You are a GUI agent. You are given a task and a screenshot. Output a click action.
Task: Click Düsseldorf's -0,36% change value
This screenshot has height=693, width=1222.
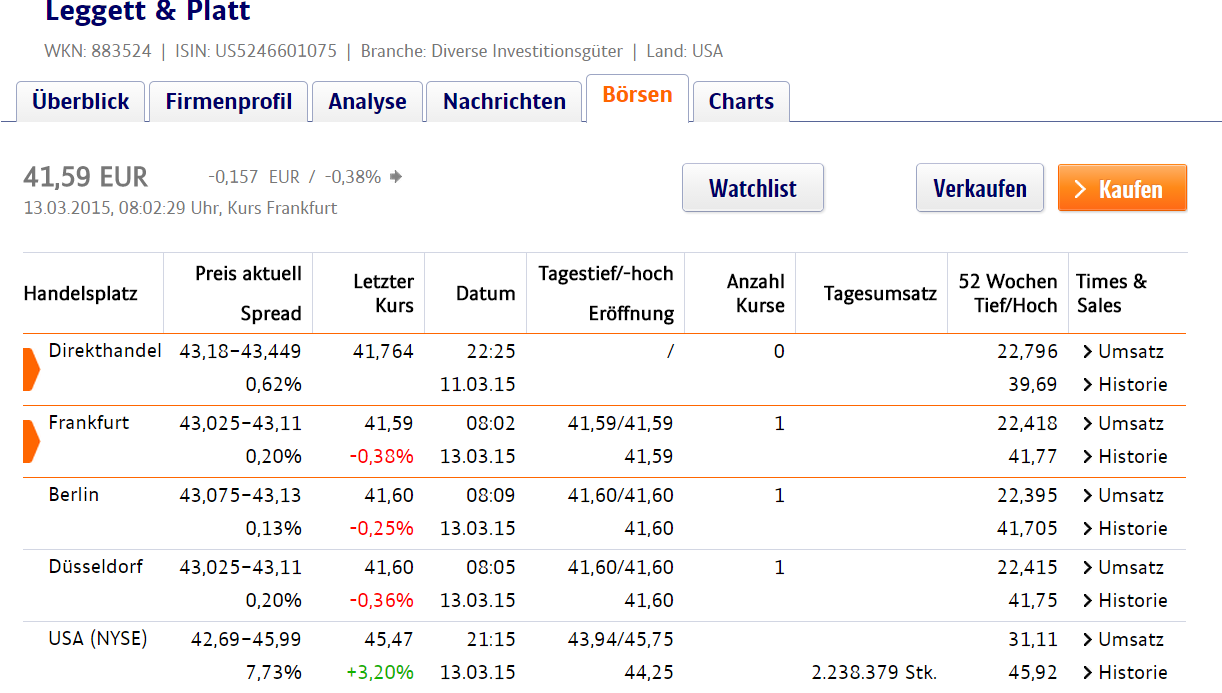click(x=382, y=600)
